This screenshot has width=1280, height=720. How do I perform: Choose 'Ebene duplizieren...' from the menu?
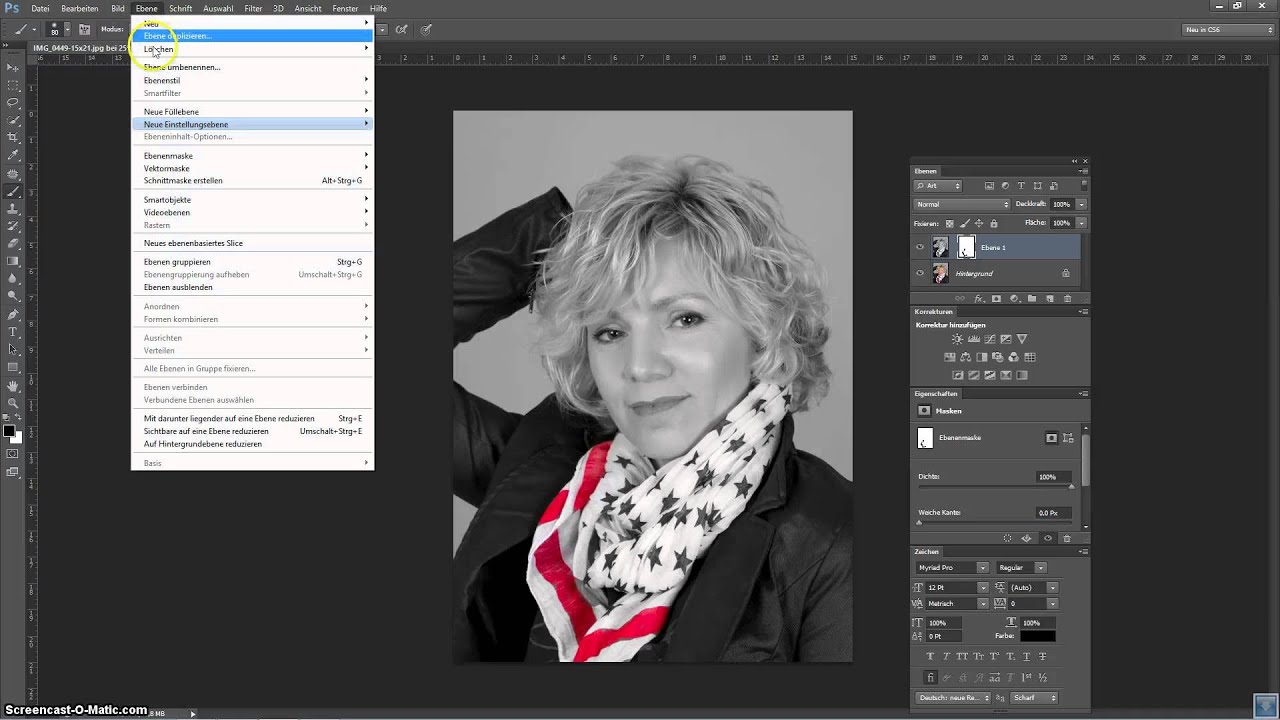click(x=178, y=36)
